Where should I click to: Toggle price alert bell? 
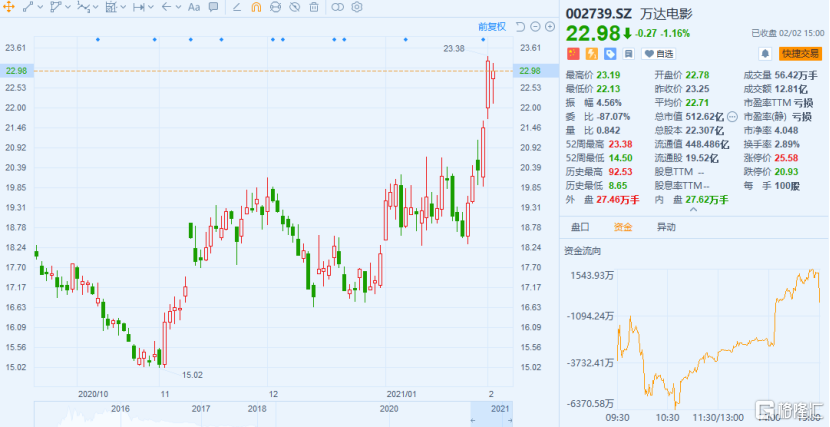765,53
